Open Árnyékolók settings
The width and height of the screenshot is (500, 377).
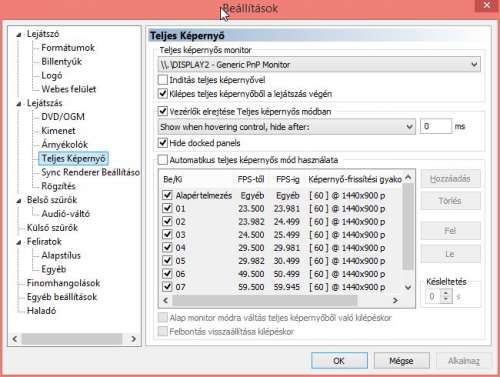point(65,145)
